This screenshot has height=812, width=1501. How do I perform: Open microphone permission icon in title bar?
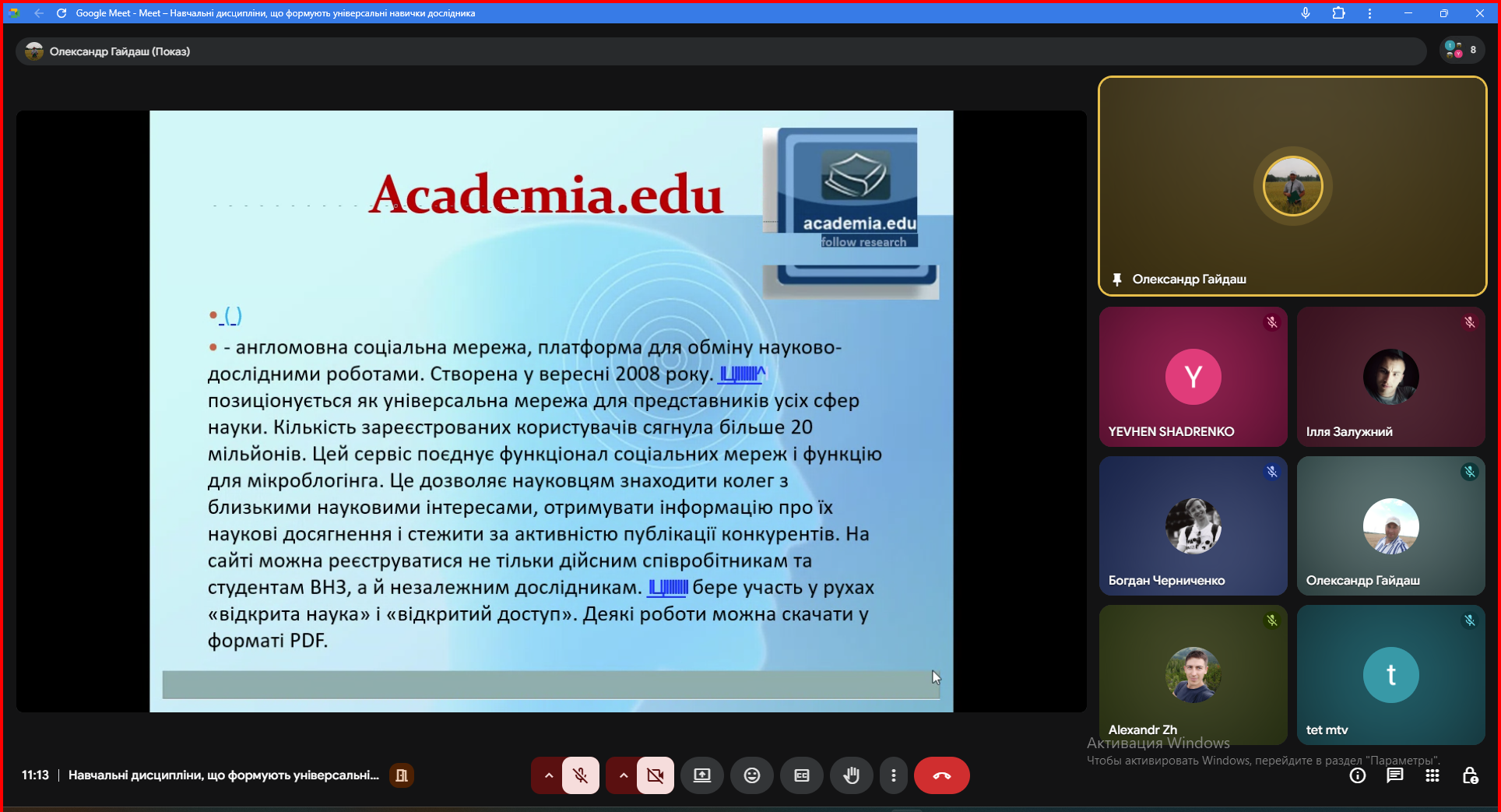click(1306, 13)
